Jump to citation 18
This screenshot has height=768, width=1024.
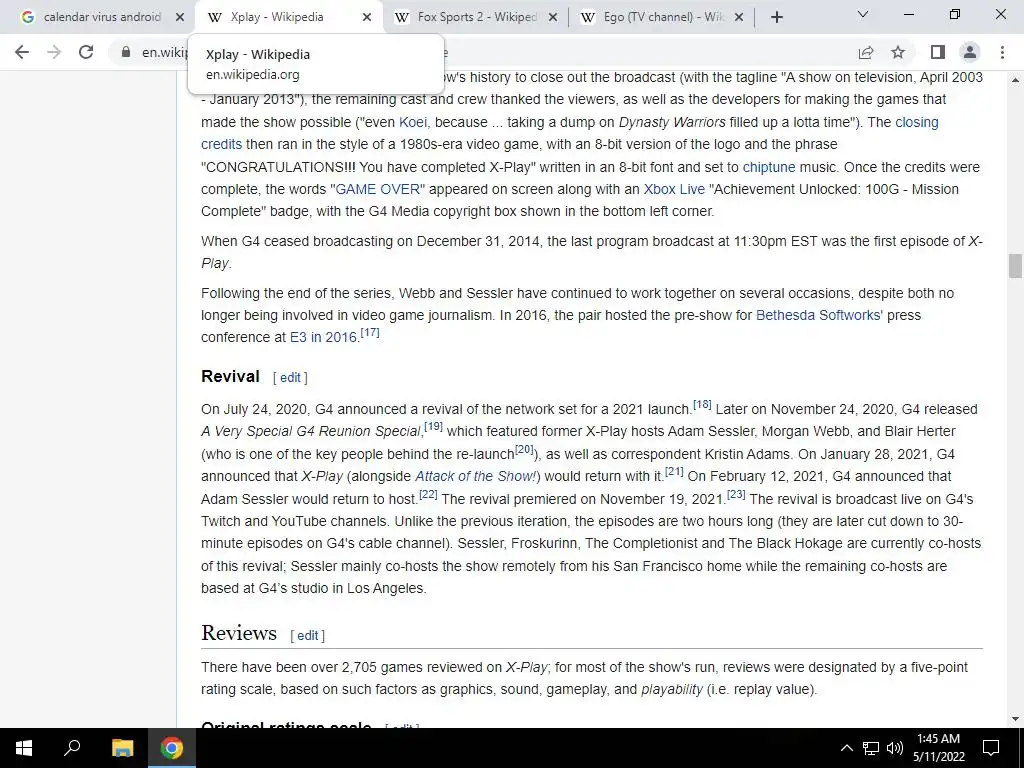coord(702,404)
